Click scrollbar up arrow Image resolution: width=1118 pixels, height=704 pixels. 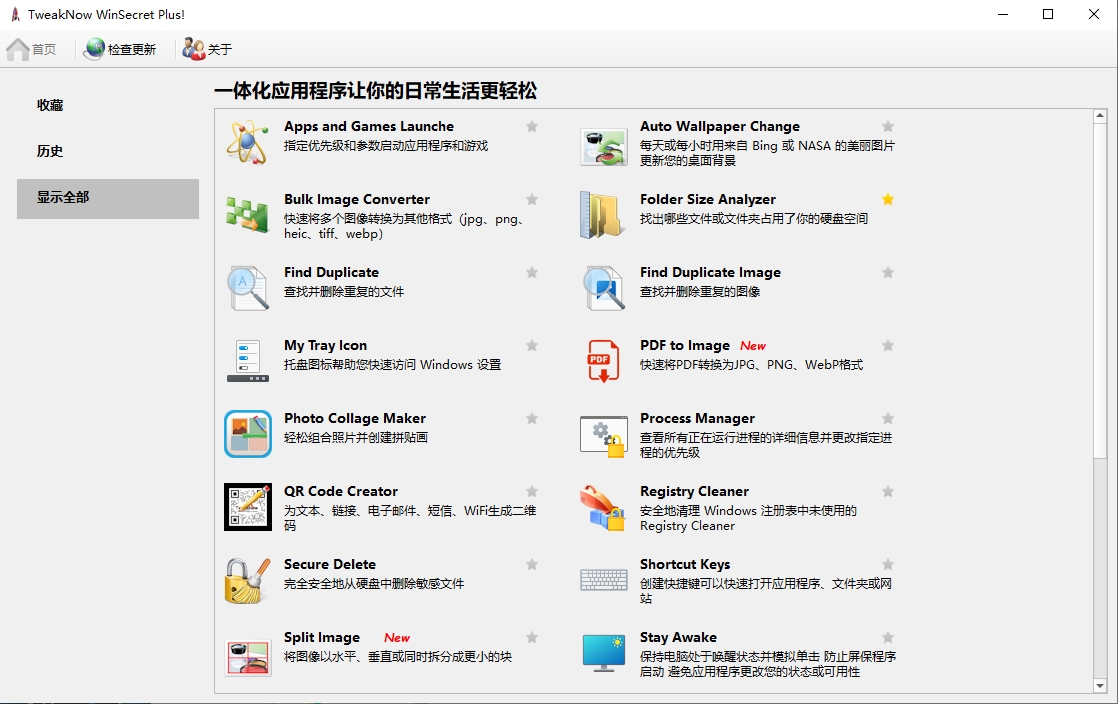click(x=1099, y=116)
